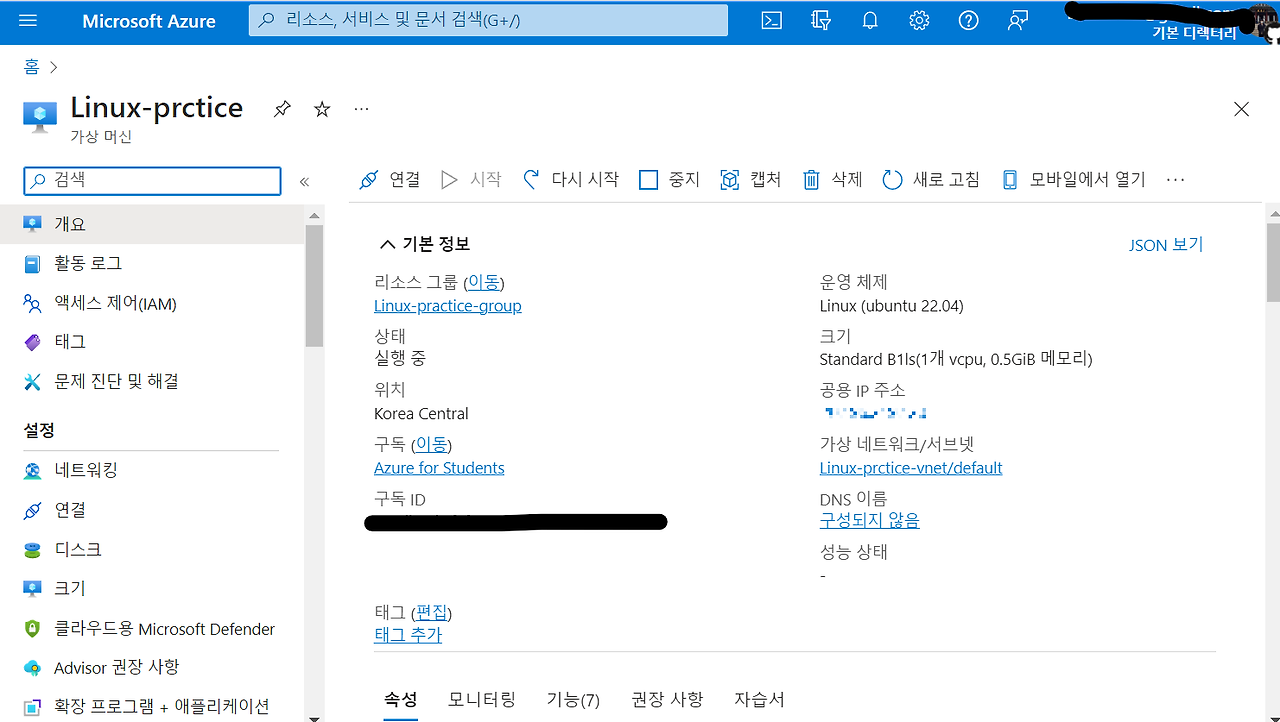Mark Linux-prctice as favorite with the star

[x=322, y=109]
